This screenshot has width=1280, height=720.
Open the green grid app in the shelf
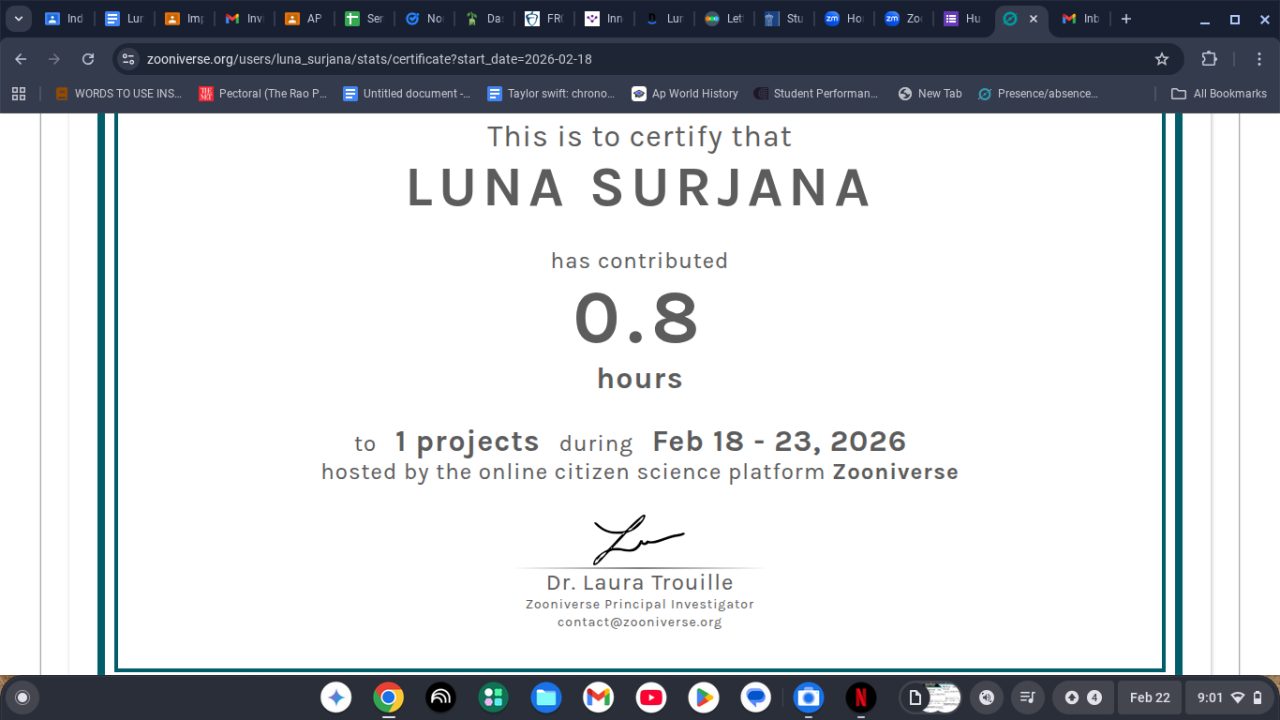[x=493, y=697]
